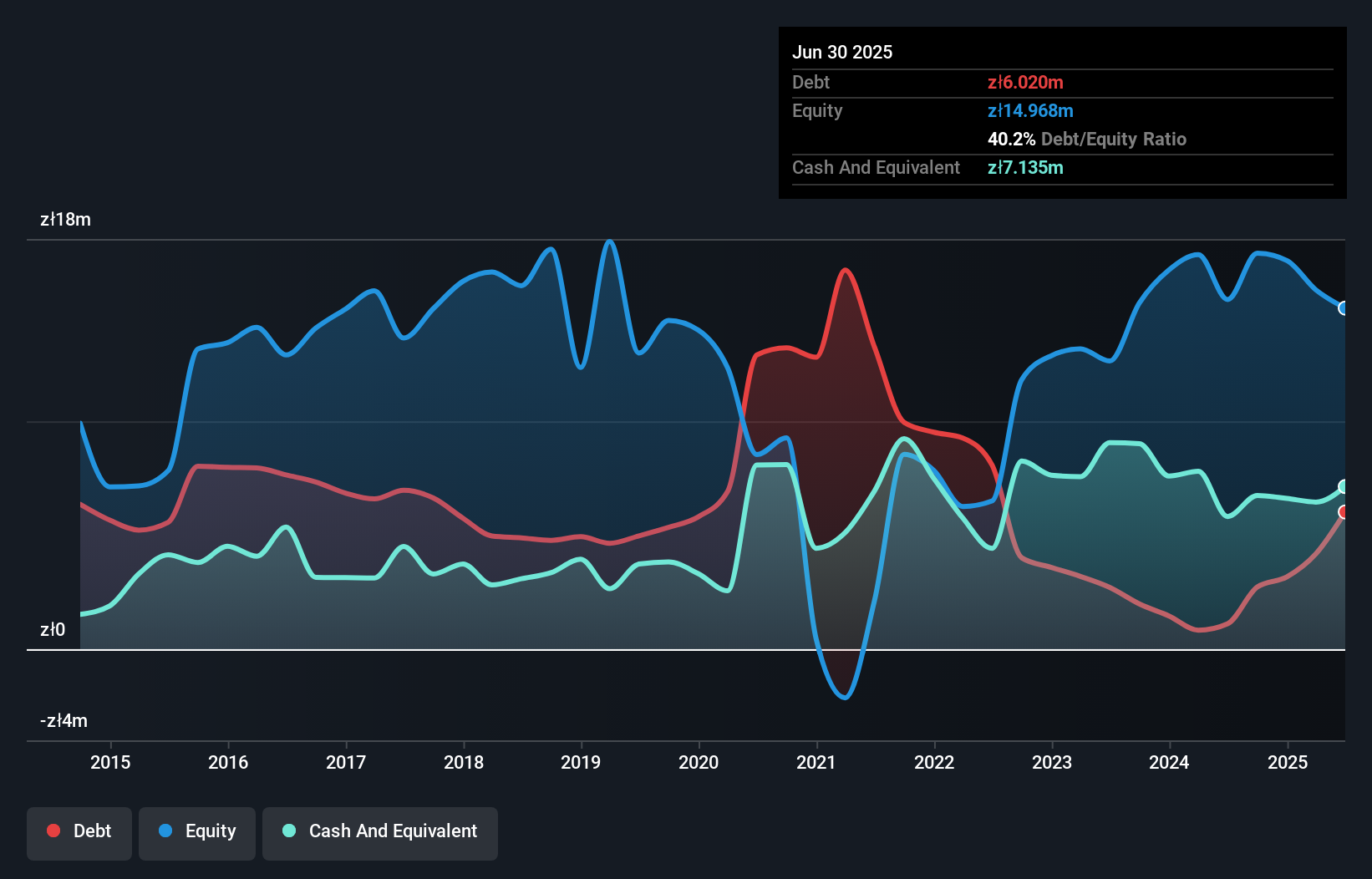Click the Equity value zł14.968m in tooltip
This screenshot has height=879, width=1372.
1030,110
